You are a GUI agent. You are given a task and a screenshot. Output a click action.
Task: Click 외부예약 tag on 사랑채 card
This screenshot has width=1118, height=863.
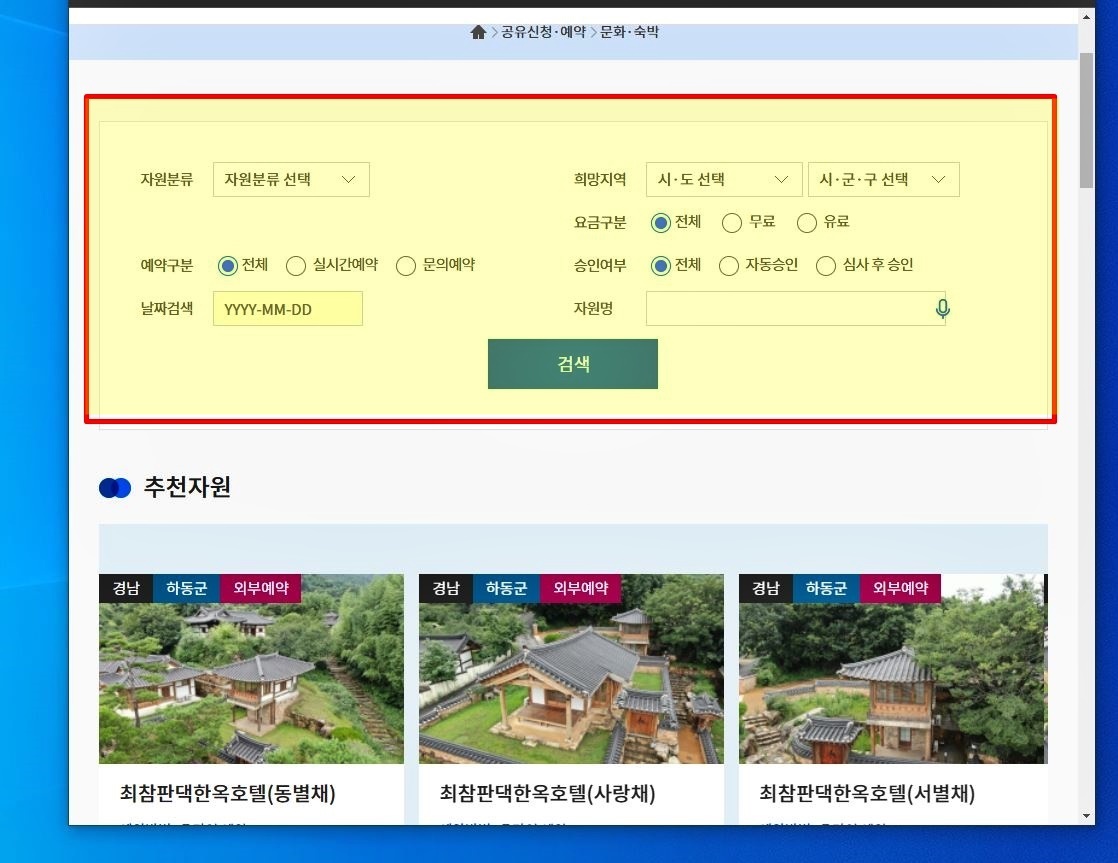(x=580, y=588)
